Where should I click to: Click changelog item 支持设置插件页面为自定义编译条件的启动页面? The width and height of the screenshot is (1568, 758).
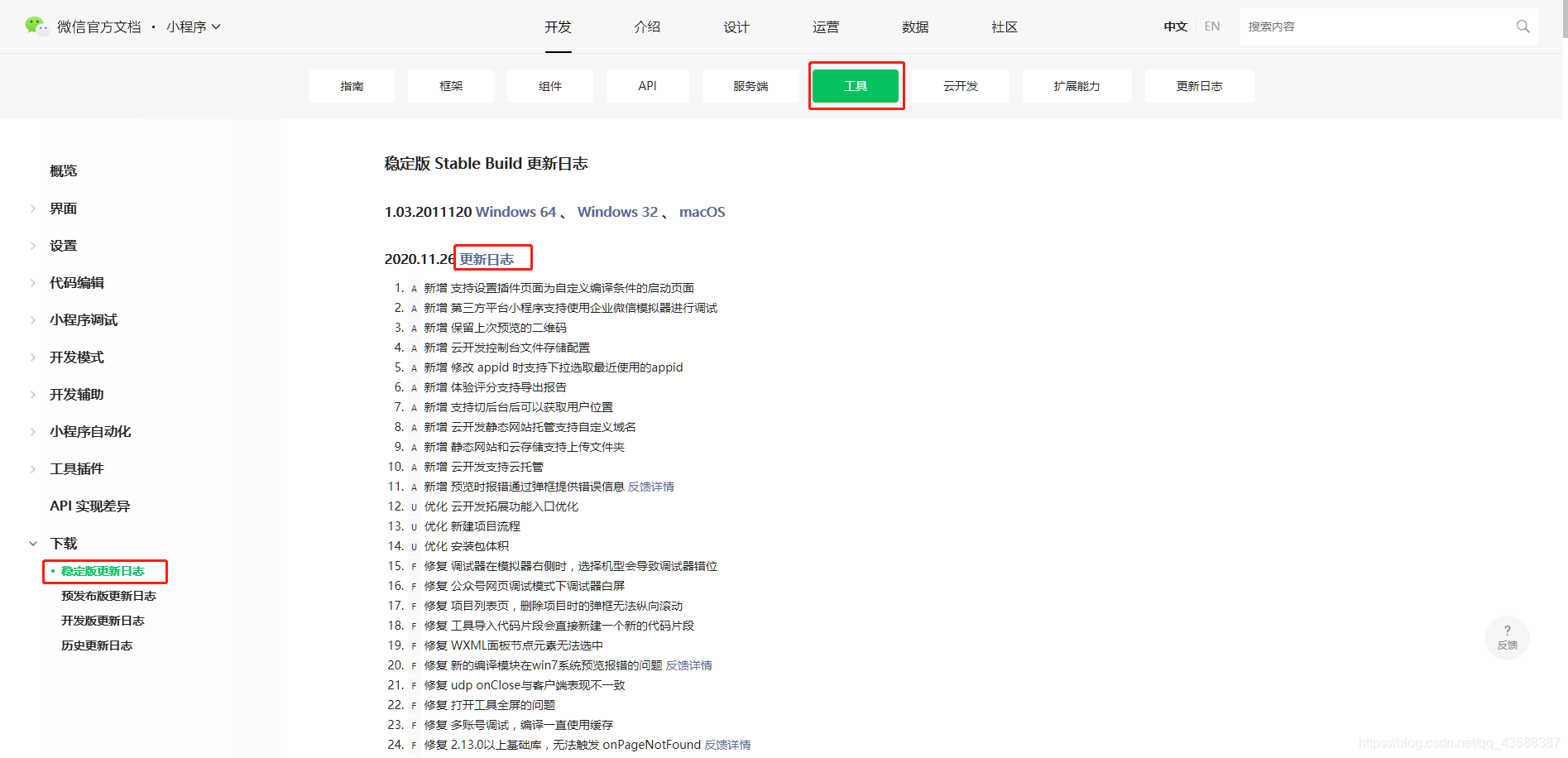pos(573,288)
